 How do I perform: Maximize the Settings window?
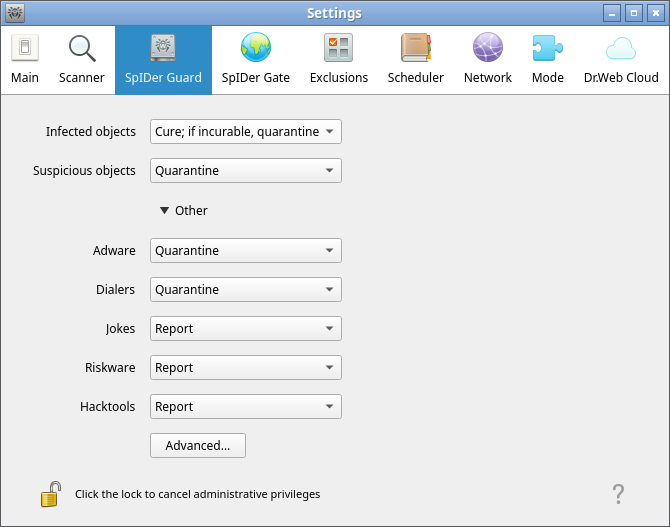click(634, 13)
